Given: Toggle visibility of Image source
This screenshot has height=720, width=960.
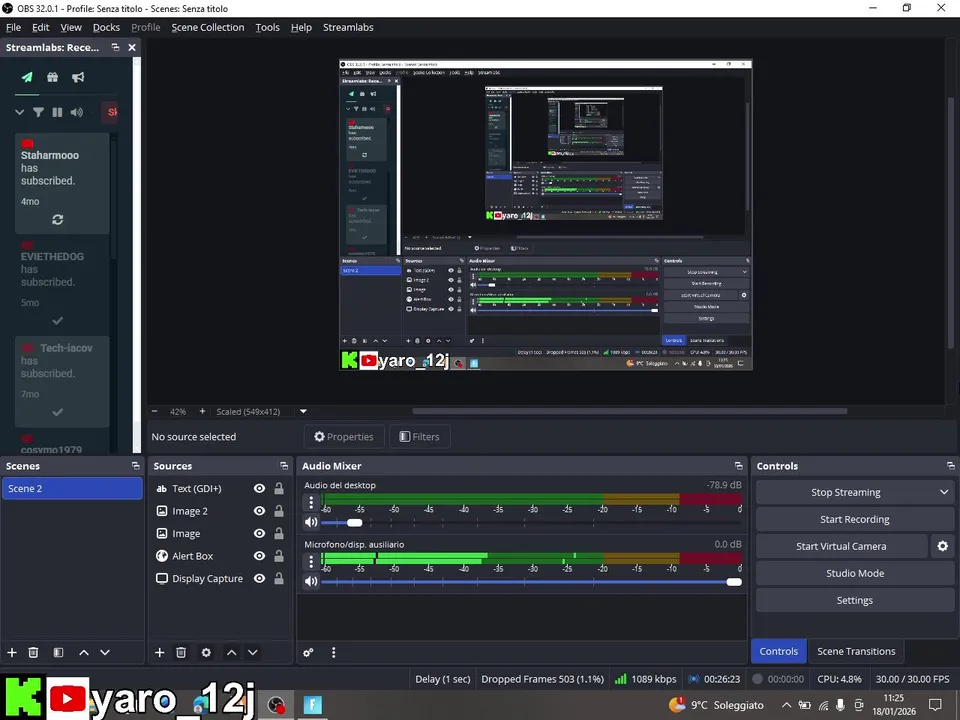Looking at the screenshot, I should (x=260, y=533).
